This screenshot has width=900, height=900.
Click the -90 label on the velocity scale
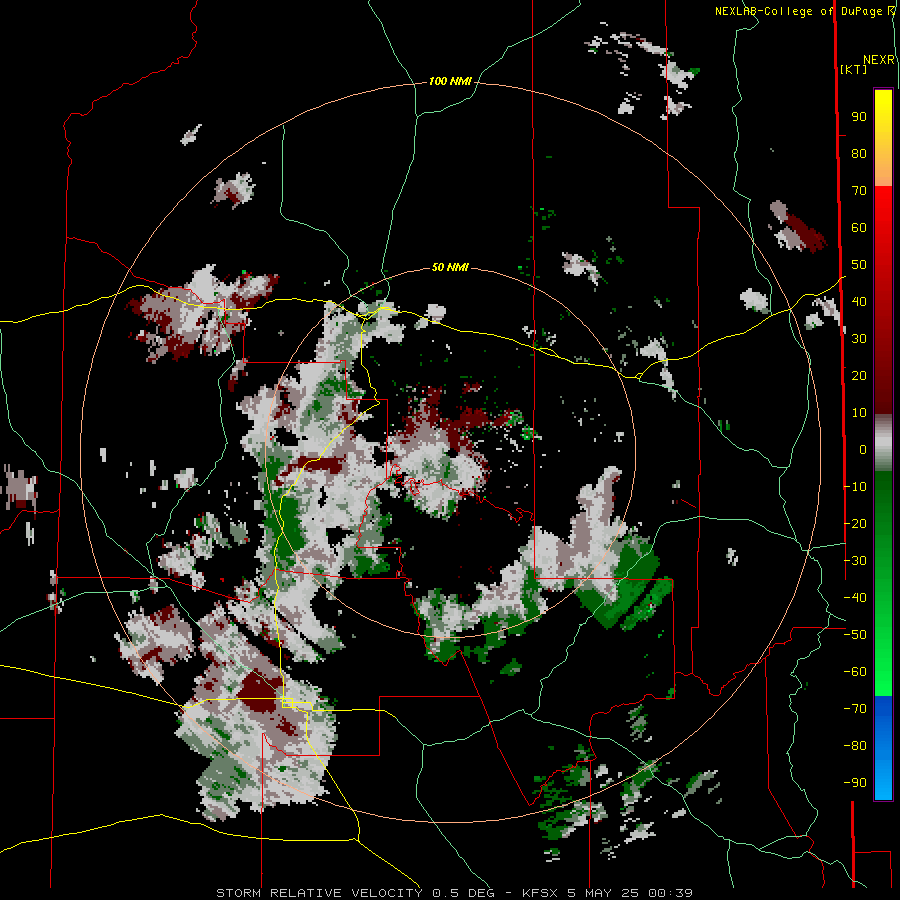pyautogui.click(x=855, y=783)
